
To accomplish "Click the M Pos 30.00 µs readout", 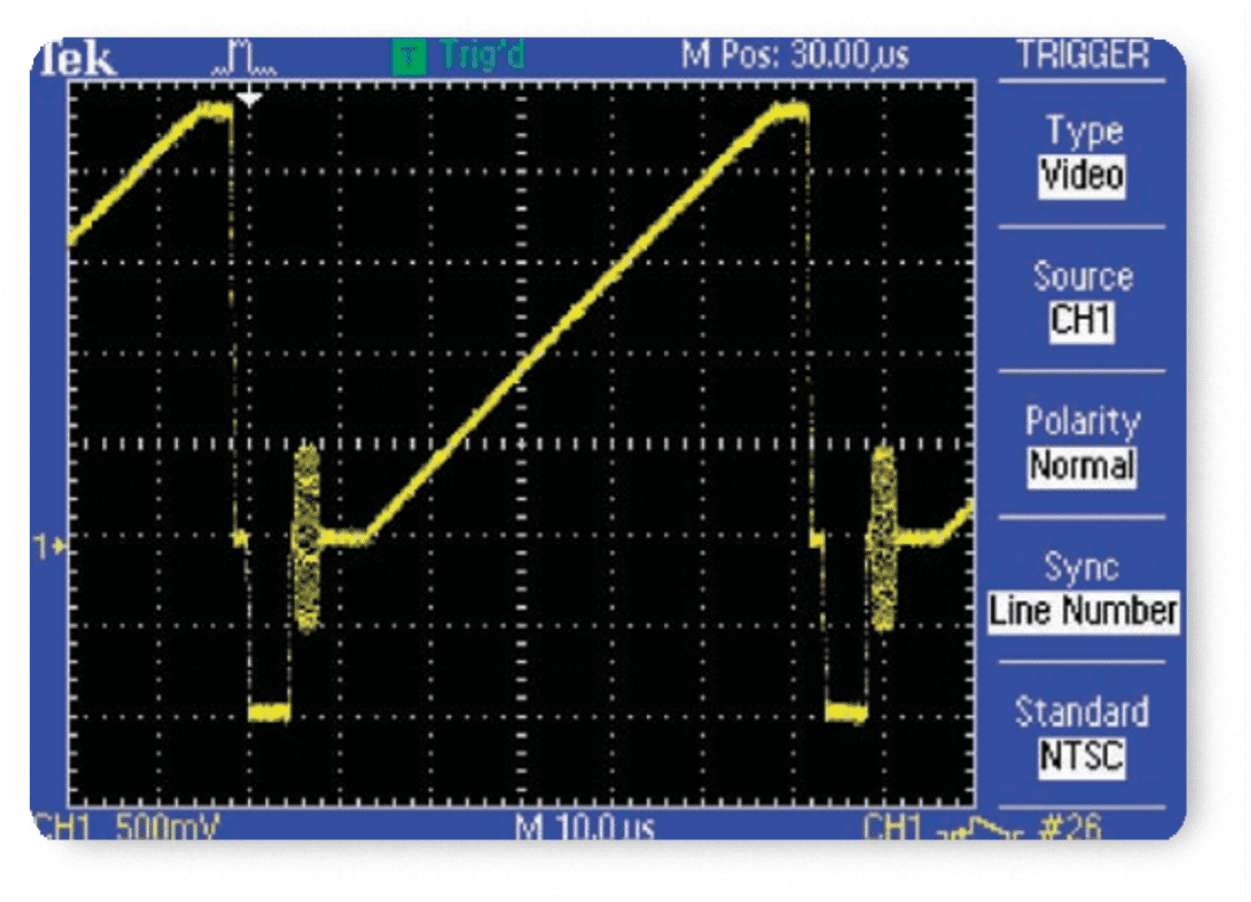I will pos(795,55).
